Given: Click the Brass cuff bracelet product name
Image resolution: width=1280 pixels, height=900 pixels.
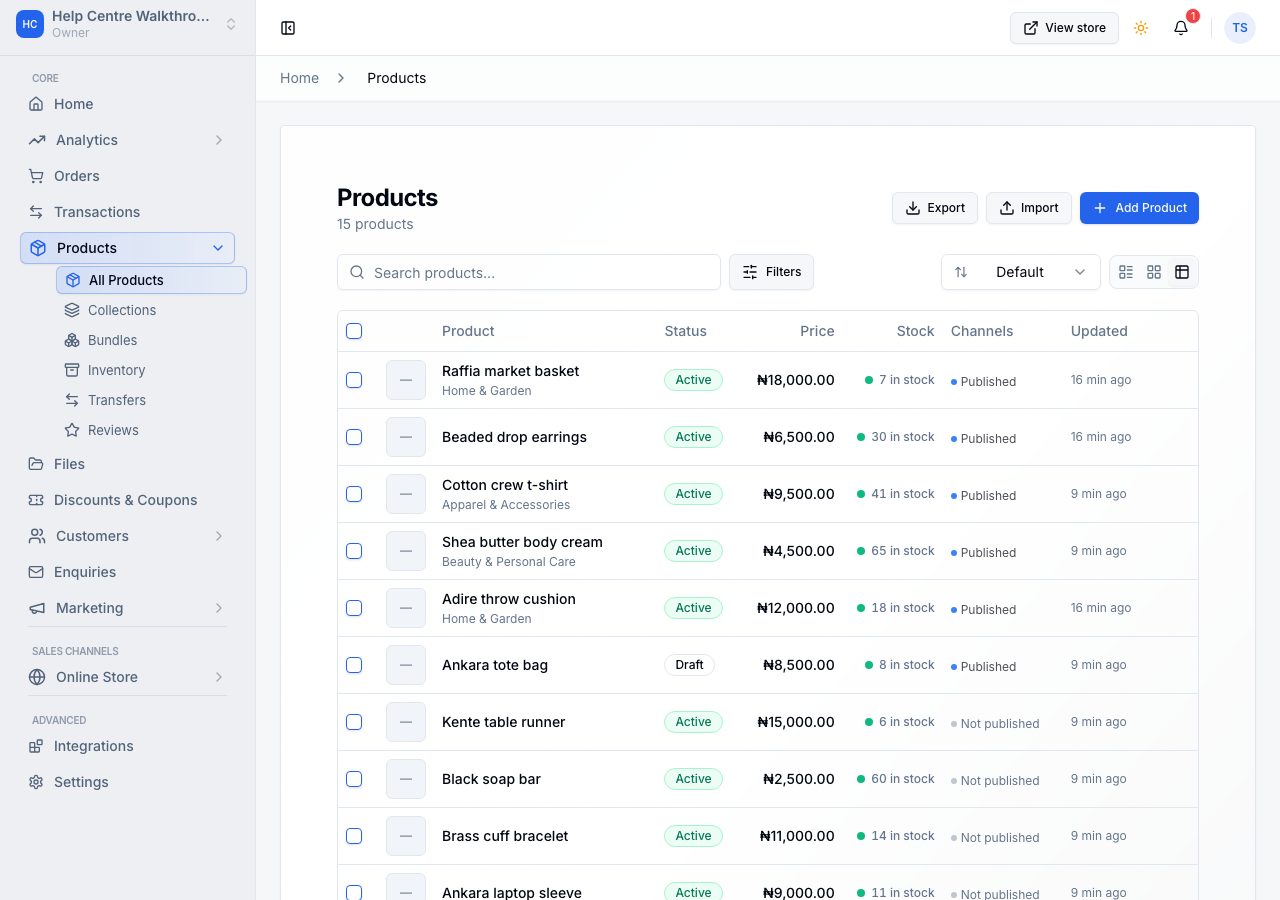Looking at the screenshot, I should tap(505, 836).
